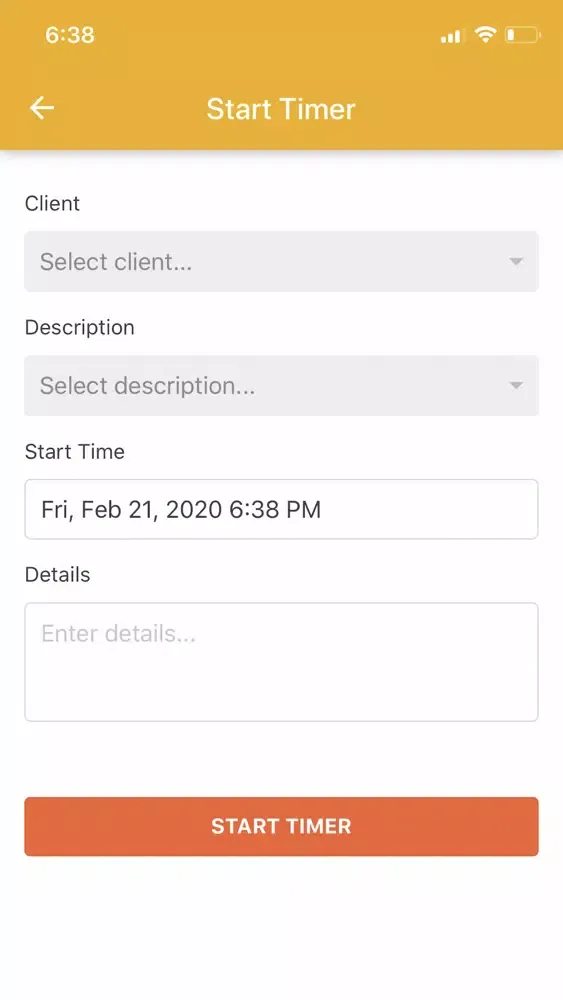Click the Start Time field label
The width and height of the screenshot is (563, 1000).
click(x=75, y=452)
